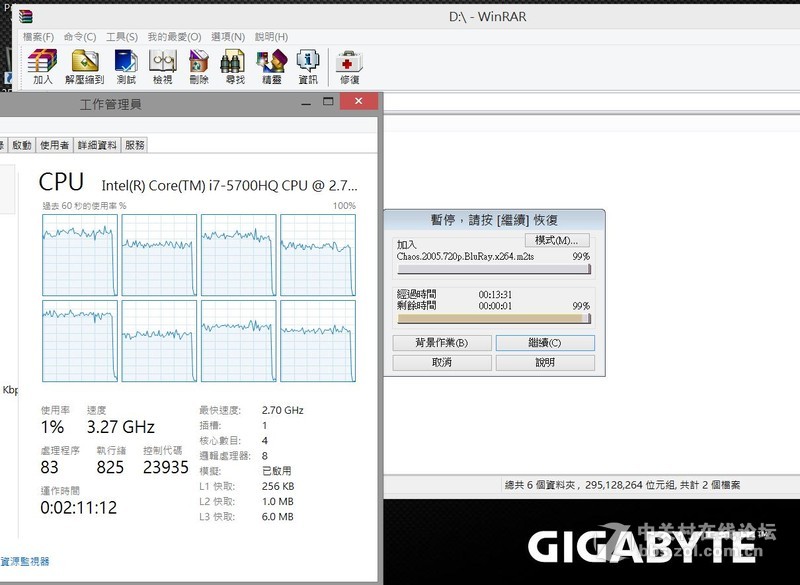The width and height of the screenshot is (800, 585).
Task: Click the View (檢視) toolbar icon
Action: 163,66
